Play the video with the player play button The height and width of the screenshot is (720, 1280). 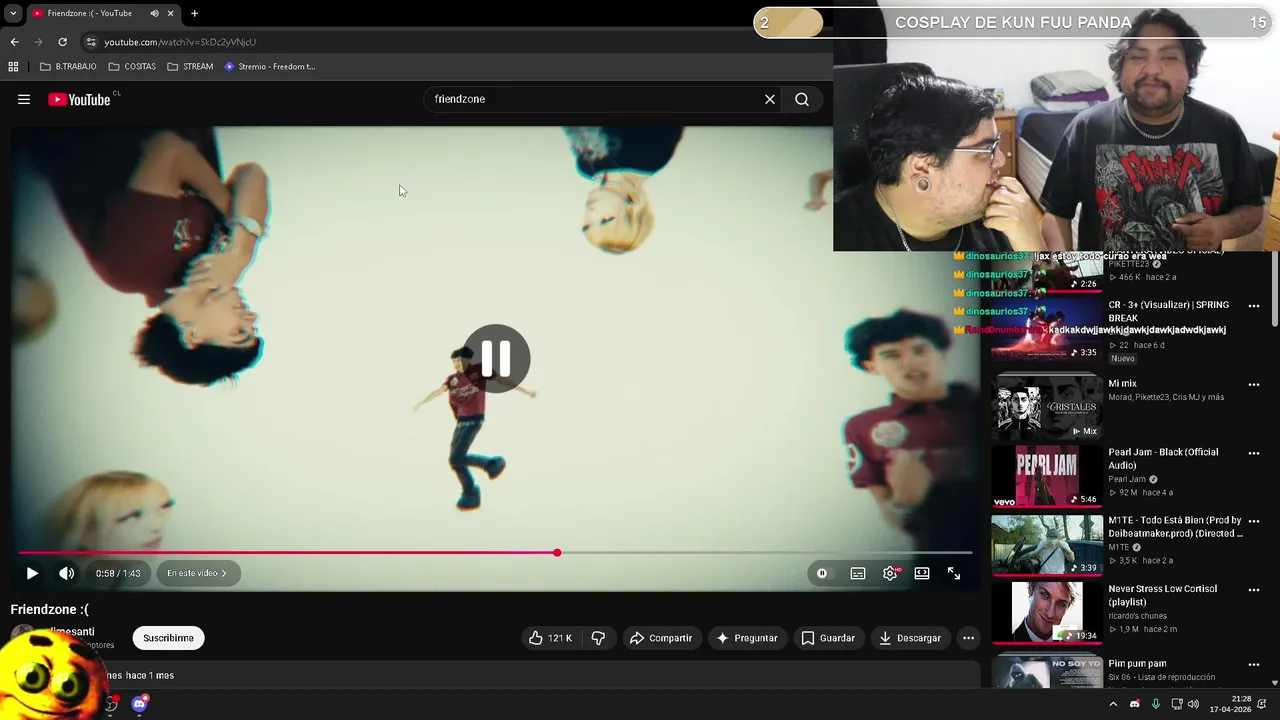click(x=32, y=573)
